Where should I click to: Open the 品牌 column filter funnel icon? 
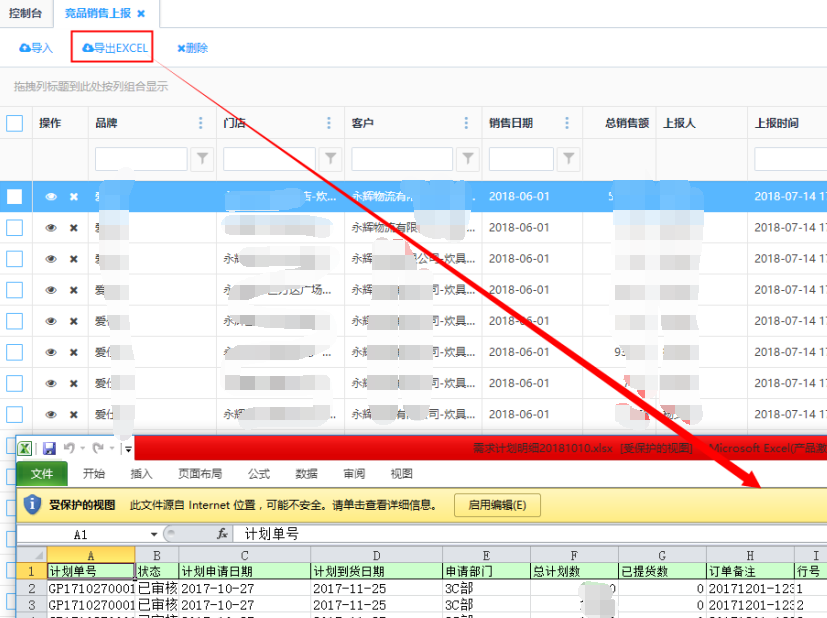(x=202, y=158)
